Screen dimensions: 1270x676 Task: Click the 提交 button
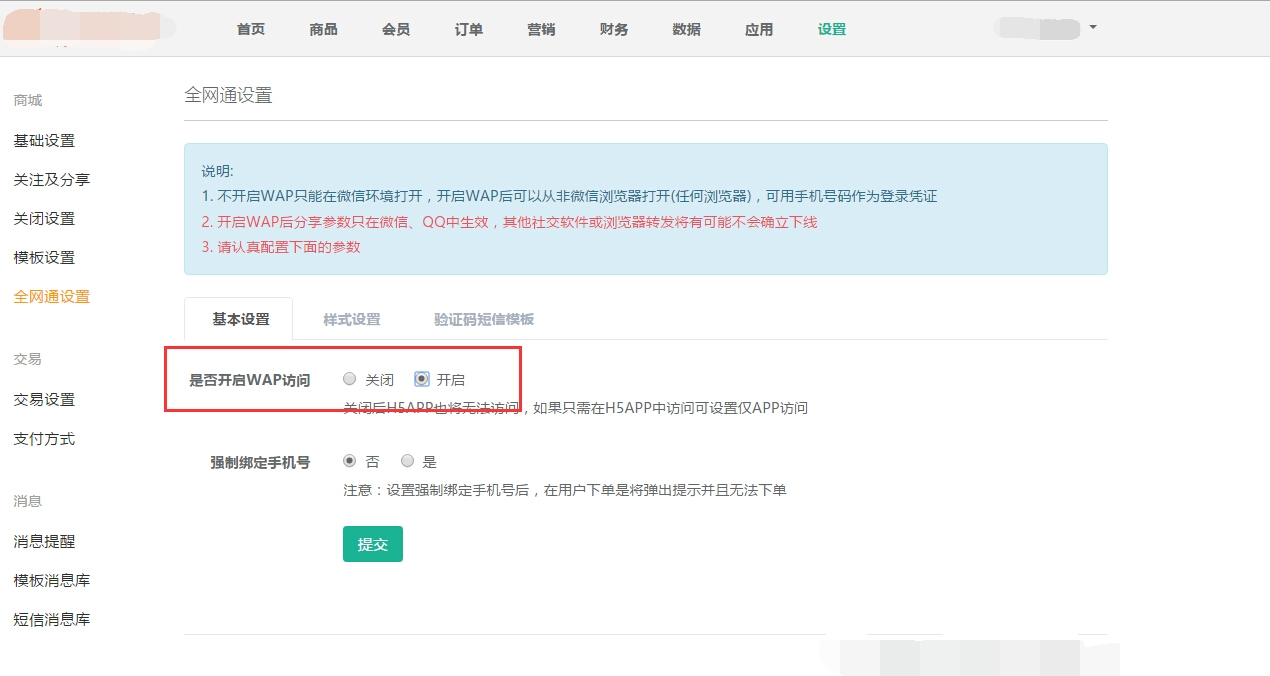pos(373,544)
